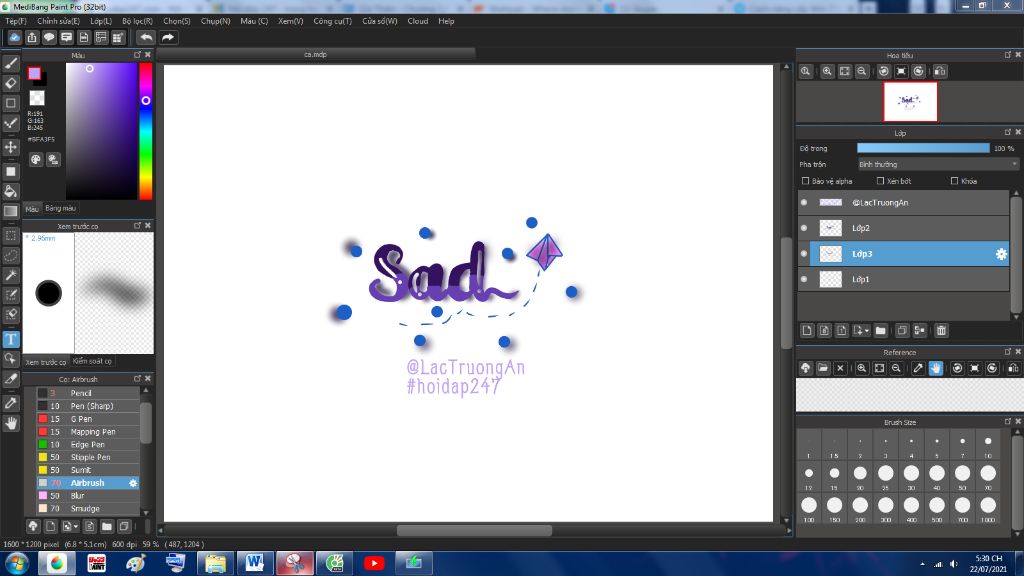This screenshot has width=1024, height=576.
Task: Open the Cloud menu
Action: 418,21
